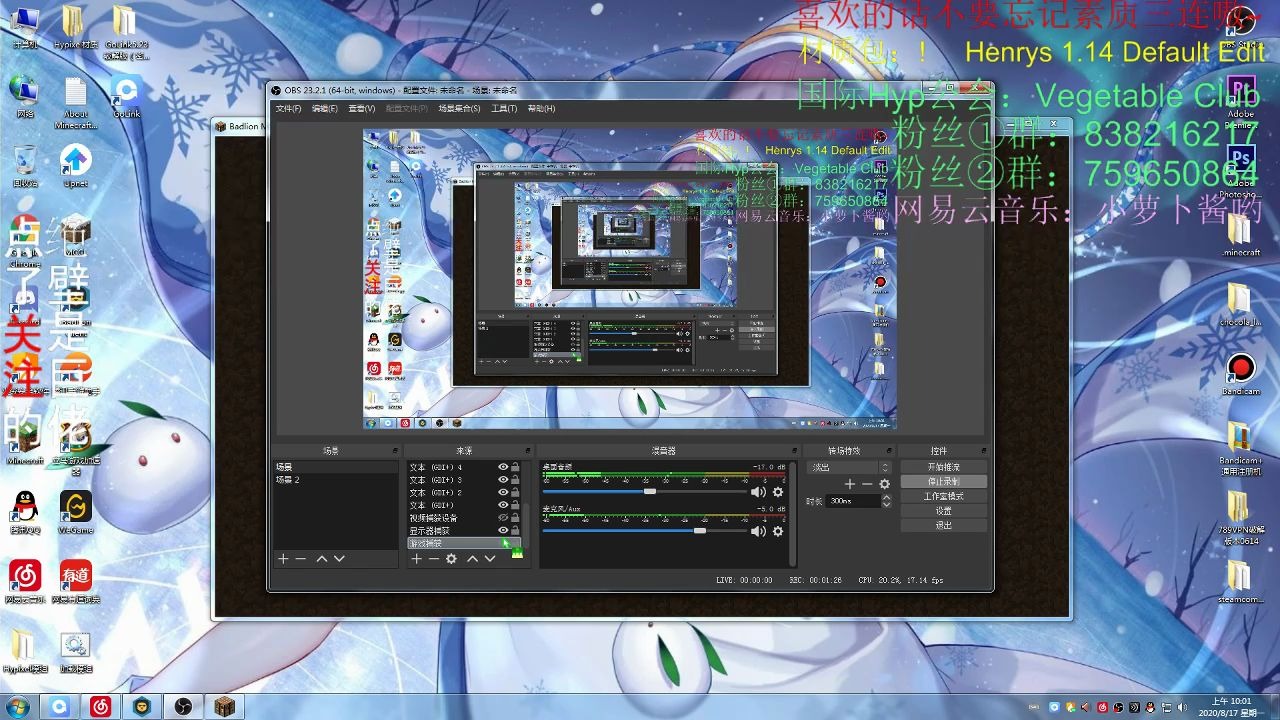Screen dimensions: 1280x720
Task: Hide the 文本 (GDI+) 2 source
Action: [x=503, y=493]
